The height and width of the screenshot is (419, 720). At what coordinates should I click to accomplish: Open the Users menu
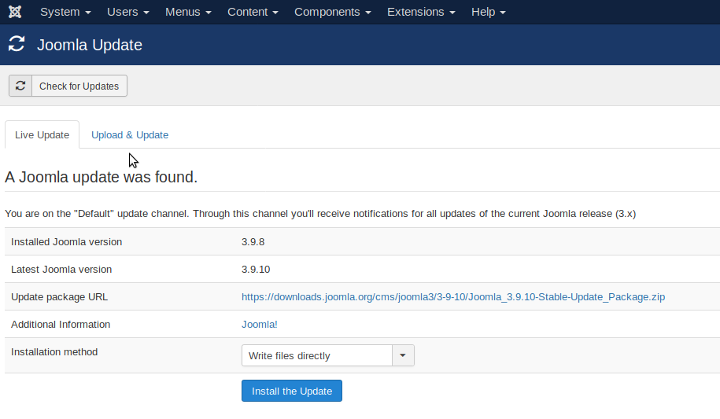tap(128, 12)
